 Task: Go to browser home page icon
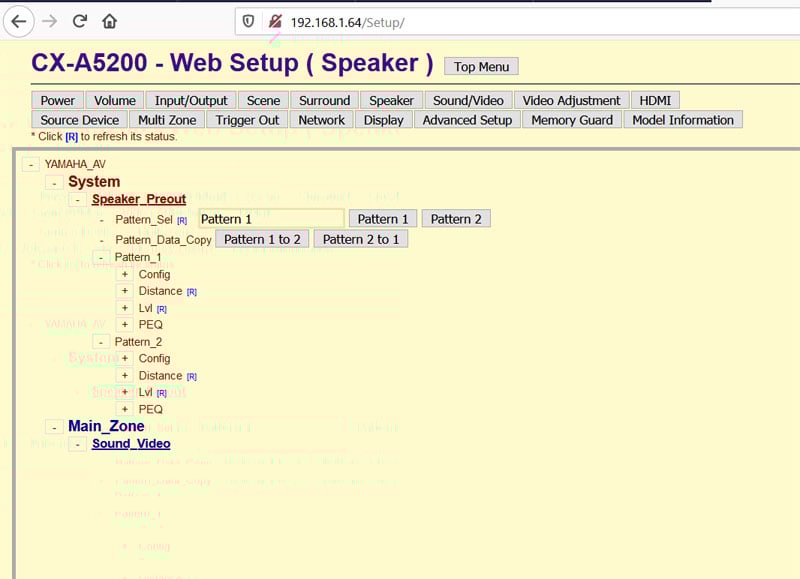click(x=110, y=21)
